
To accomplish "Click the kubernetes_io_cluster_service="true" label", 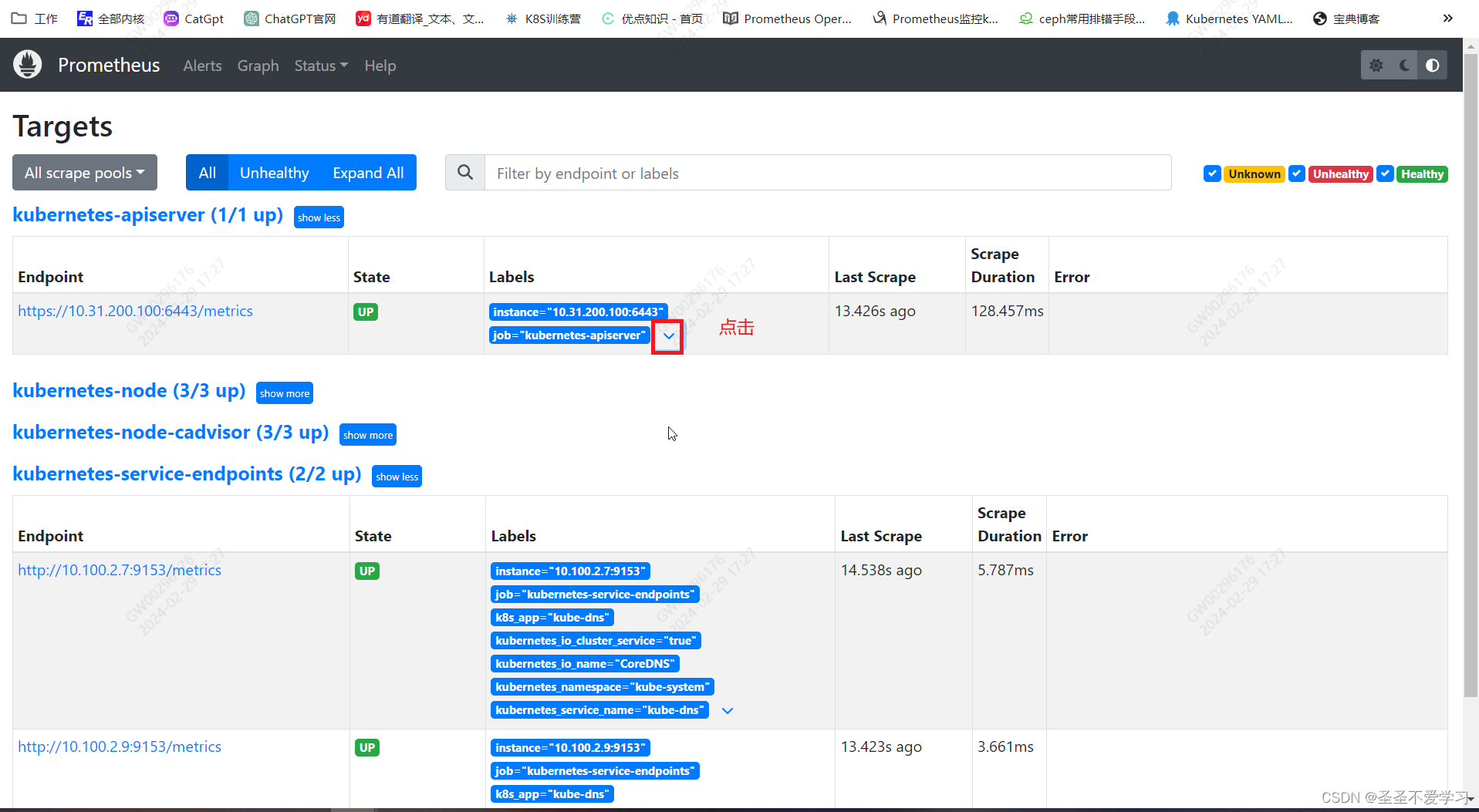I will click(x=596, y=641).
